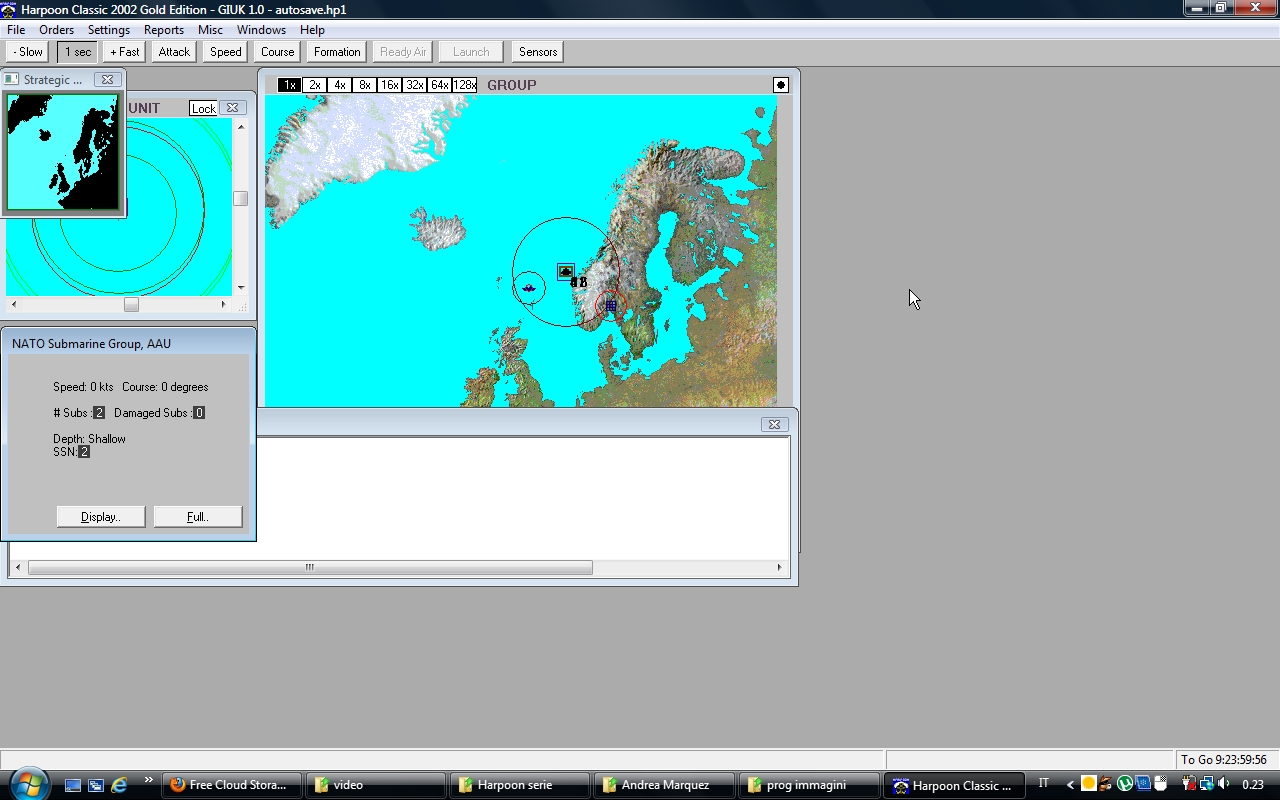The image size is (1280, 800).
Task: Click message window horizontal scrollbar thumb
Action: [x=310, y=567]
